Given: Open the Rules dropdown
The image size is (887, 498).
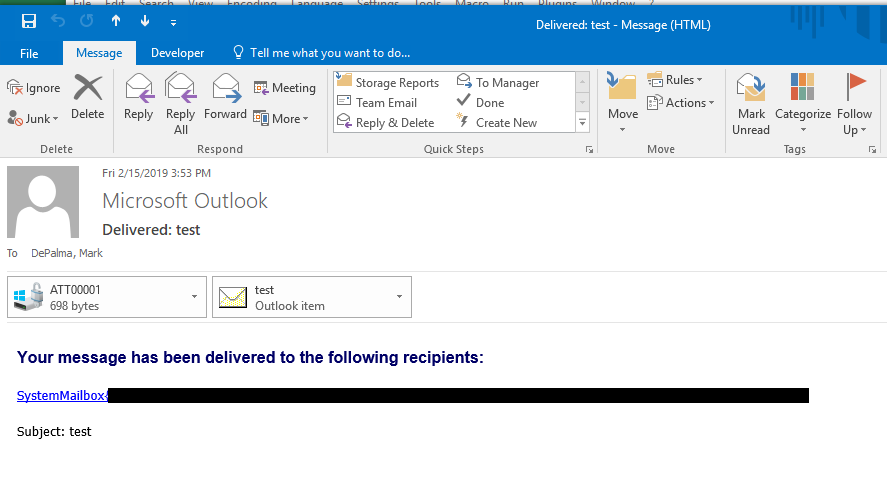Looking at the screenshot, I should coord(675,80).
